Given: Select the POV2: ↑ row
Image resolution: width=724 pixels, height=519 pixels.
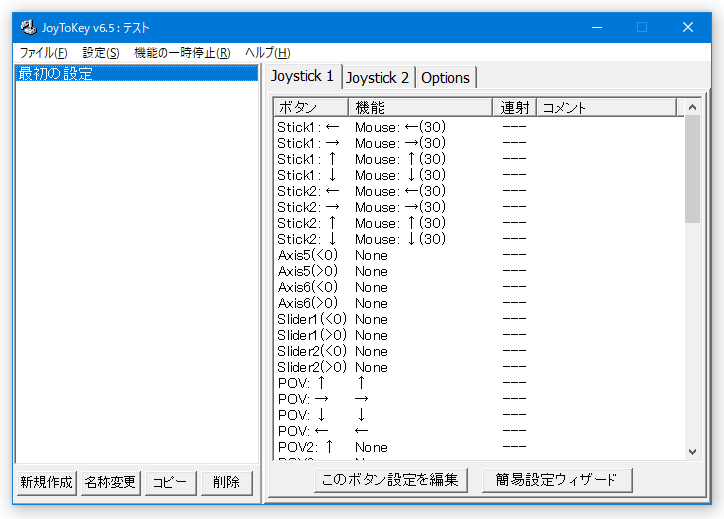Looking at the screenshot, I should (x=479, y=447).
